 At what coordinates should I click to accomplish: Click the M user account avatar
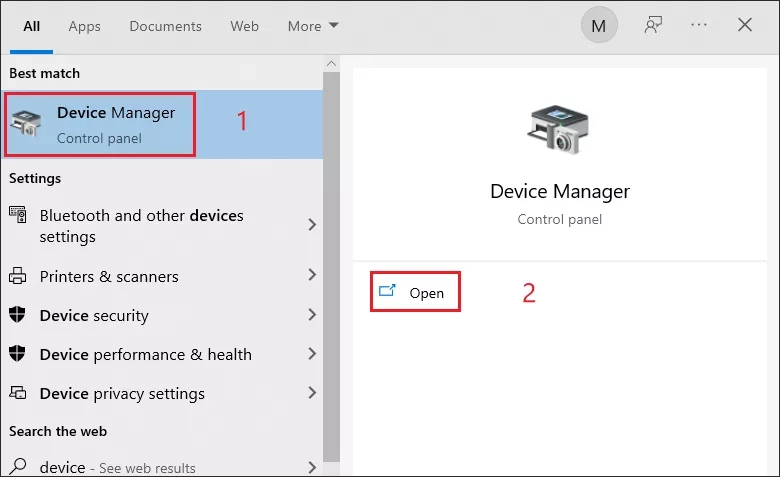click(599, 25)
